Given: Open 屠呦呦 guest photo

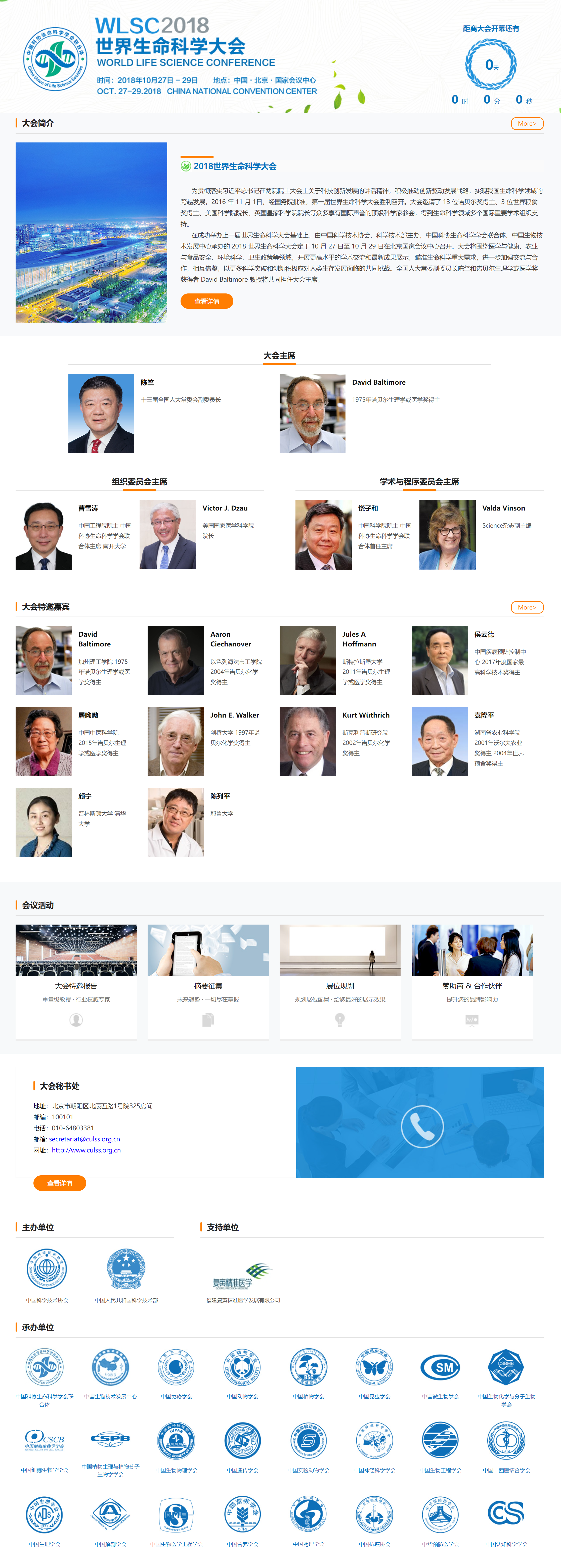Looking at the screenshot, I should [x=44, y=741].
